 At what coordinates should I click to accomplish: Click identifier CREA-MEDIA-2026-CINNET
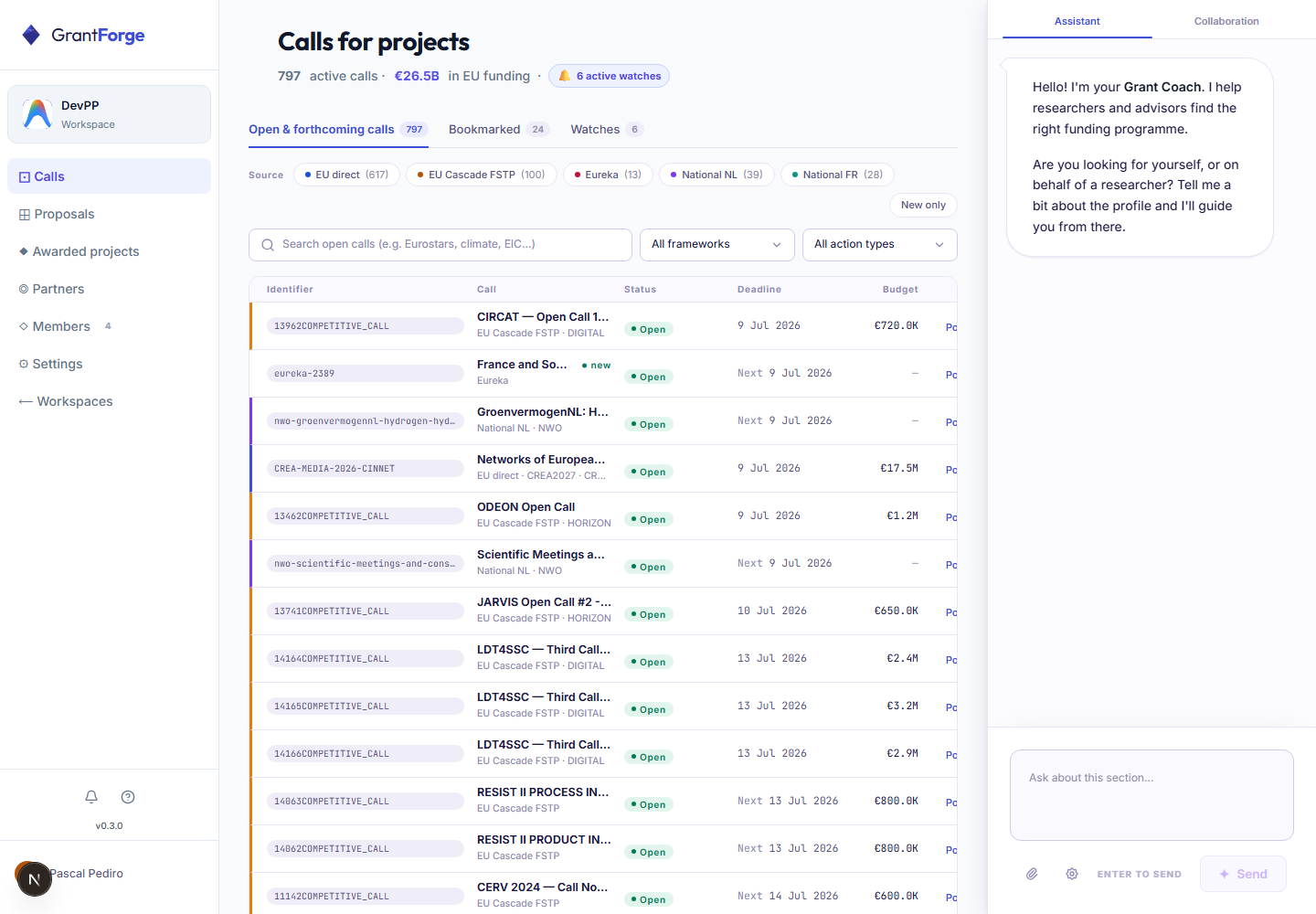pos(365,469)
